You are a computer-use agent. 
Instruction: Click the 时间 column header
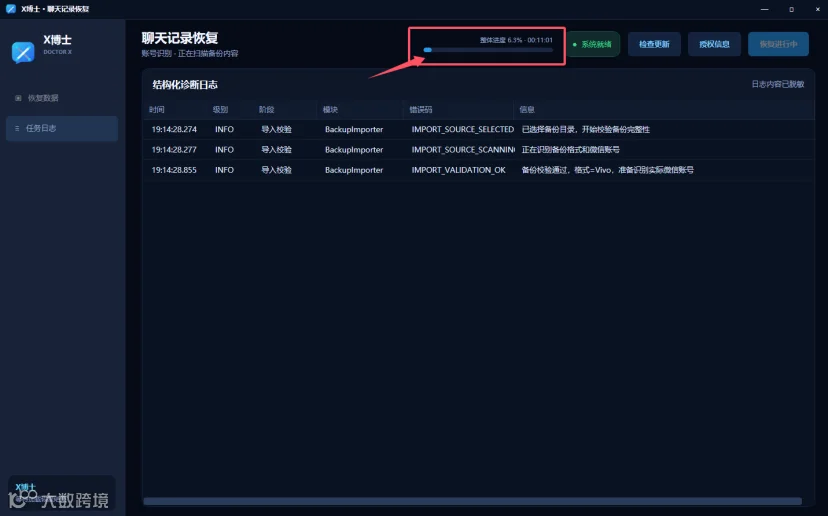click(157, 110)
